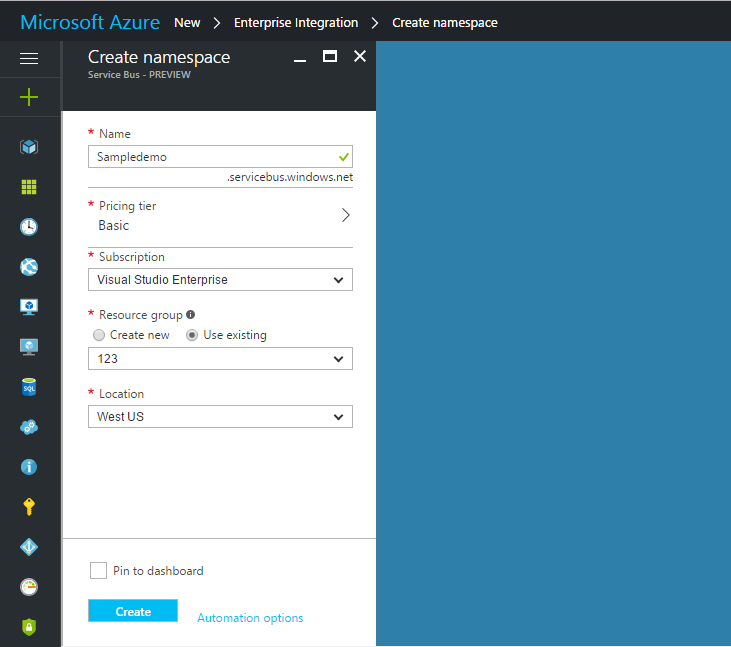Screen dimensions: 731x647
Task: Check Pin to dashboard checkbox
Action: pyautogui.click(x=98, y=571)
